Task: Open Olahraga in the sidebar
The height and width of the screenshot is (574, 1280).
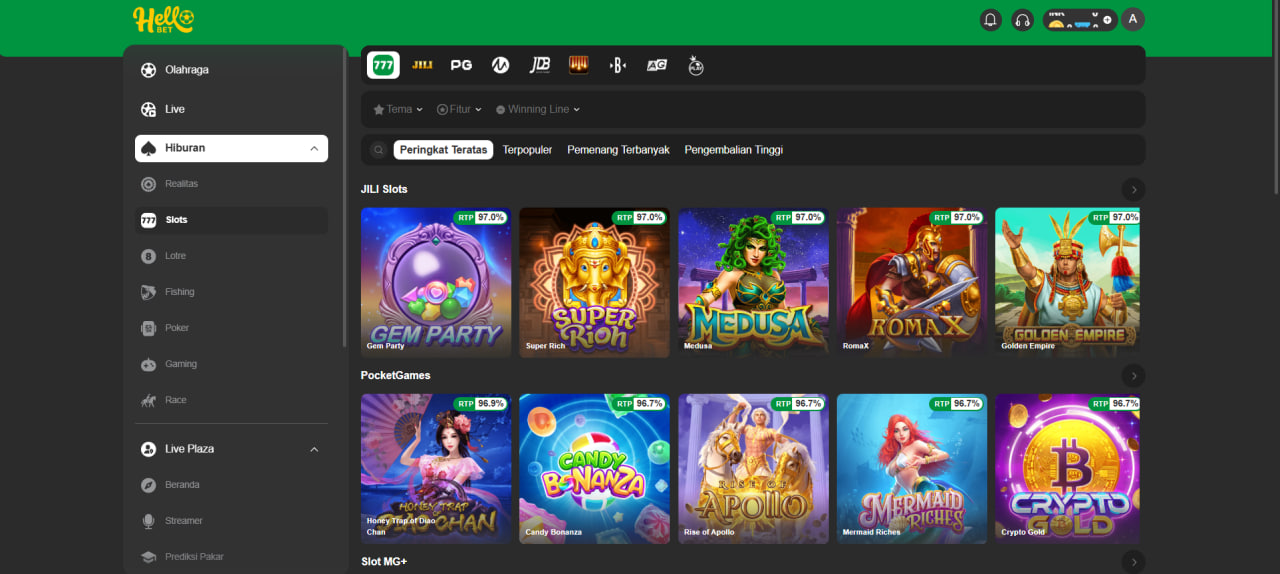Action: pos(231,70)
